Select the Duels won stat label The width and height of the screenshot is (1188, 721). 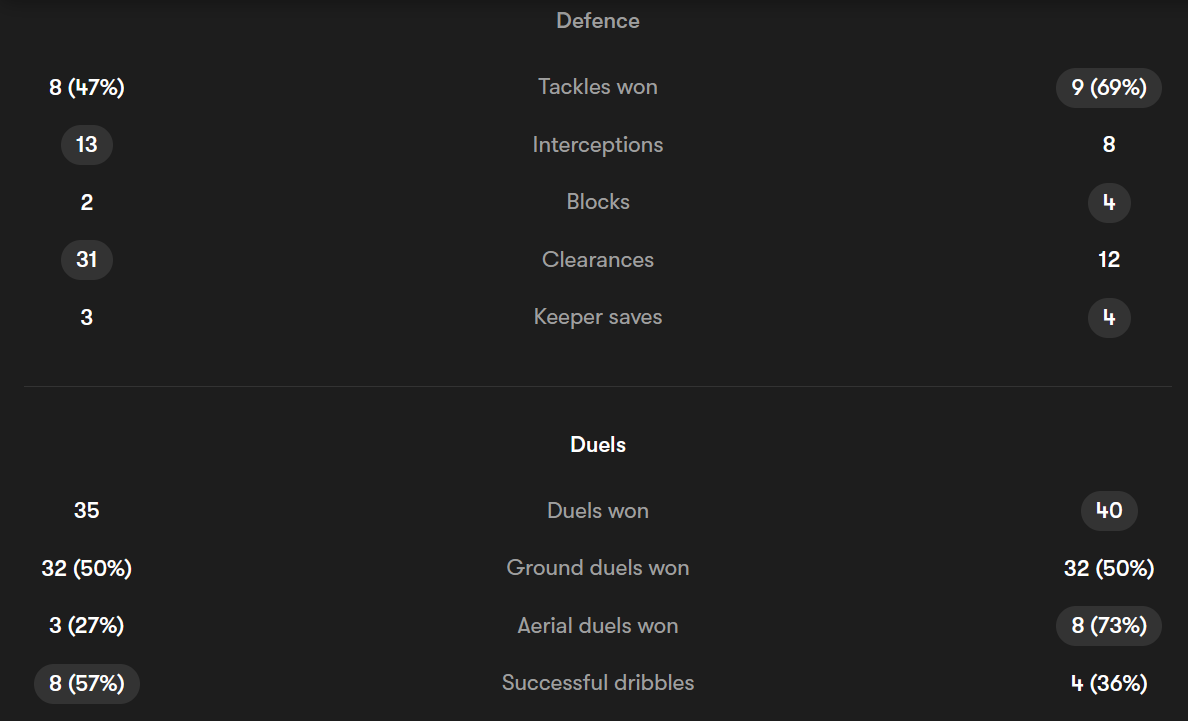point(597,511)
